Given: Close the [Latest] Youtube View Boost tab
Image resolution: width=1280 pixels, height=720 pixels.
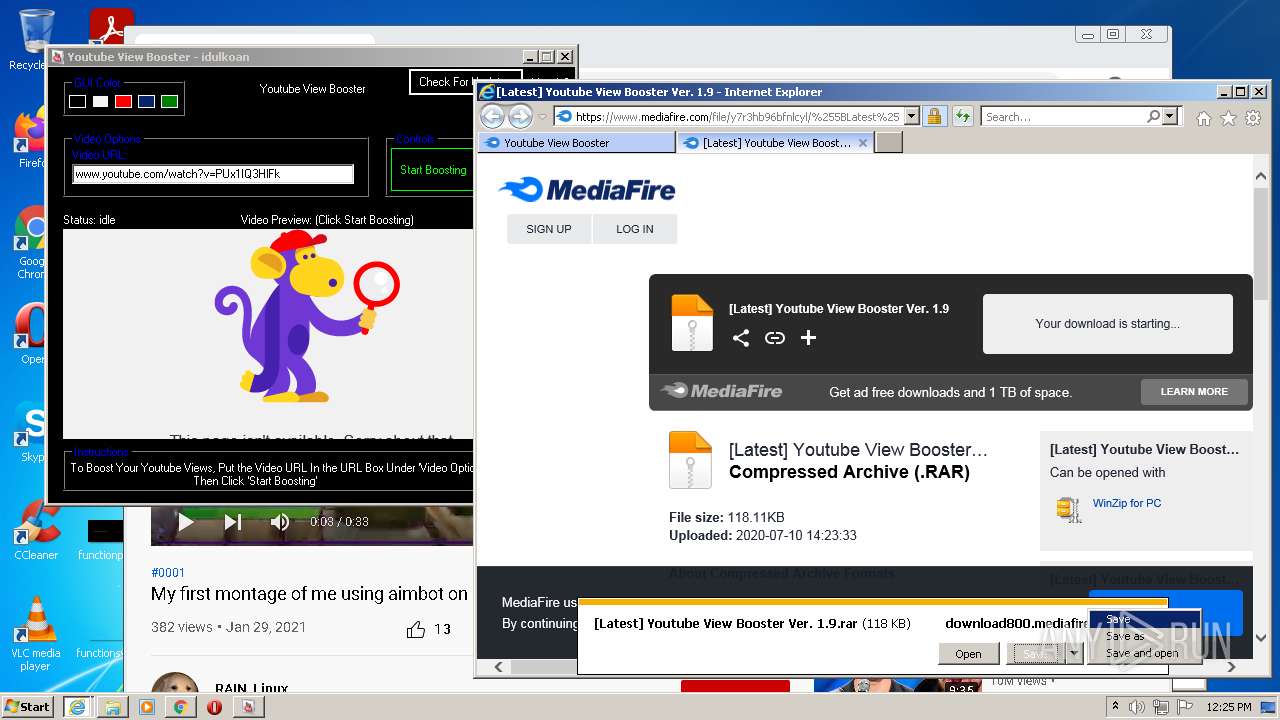Looking at the screenshot, I should pyautogui.click(x=863, y=143).
